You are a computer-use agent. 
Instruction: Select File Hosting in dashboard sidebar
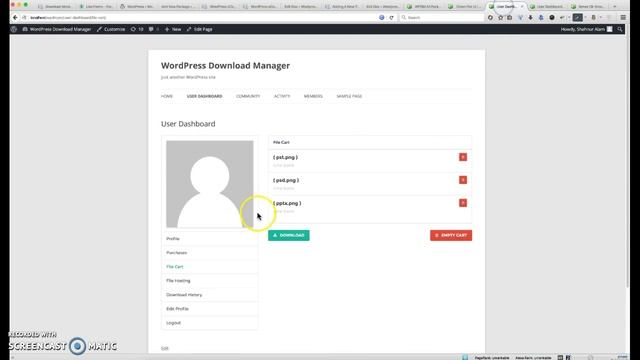[x=209, y=281]
